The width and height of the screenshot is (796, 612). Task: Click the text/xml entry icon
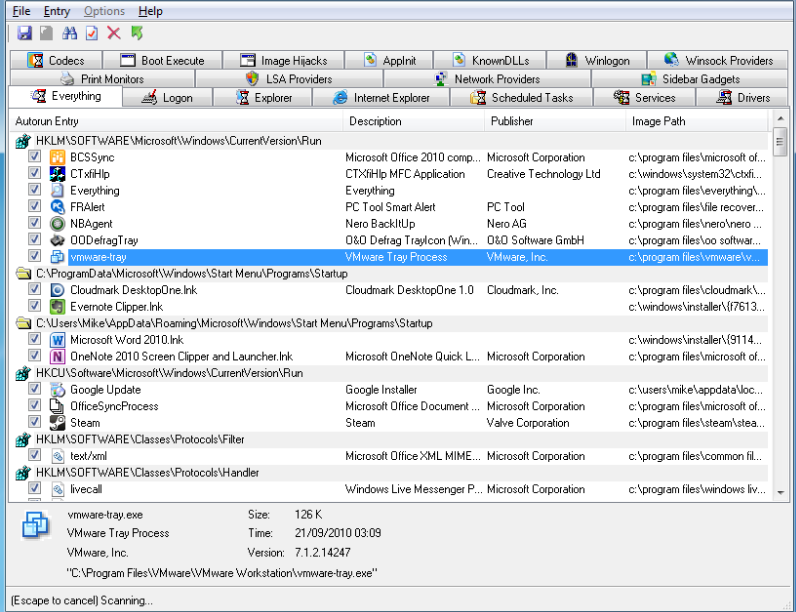(x=57, y=456)
